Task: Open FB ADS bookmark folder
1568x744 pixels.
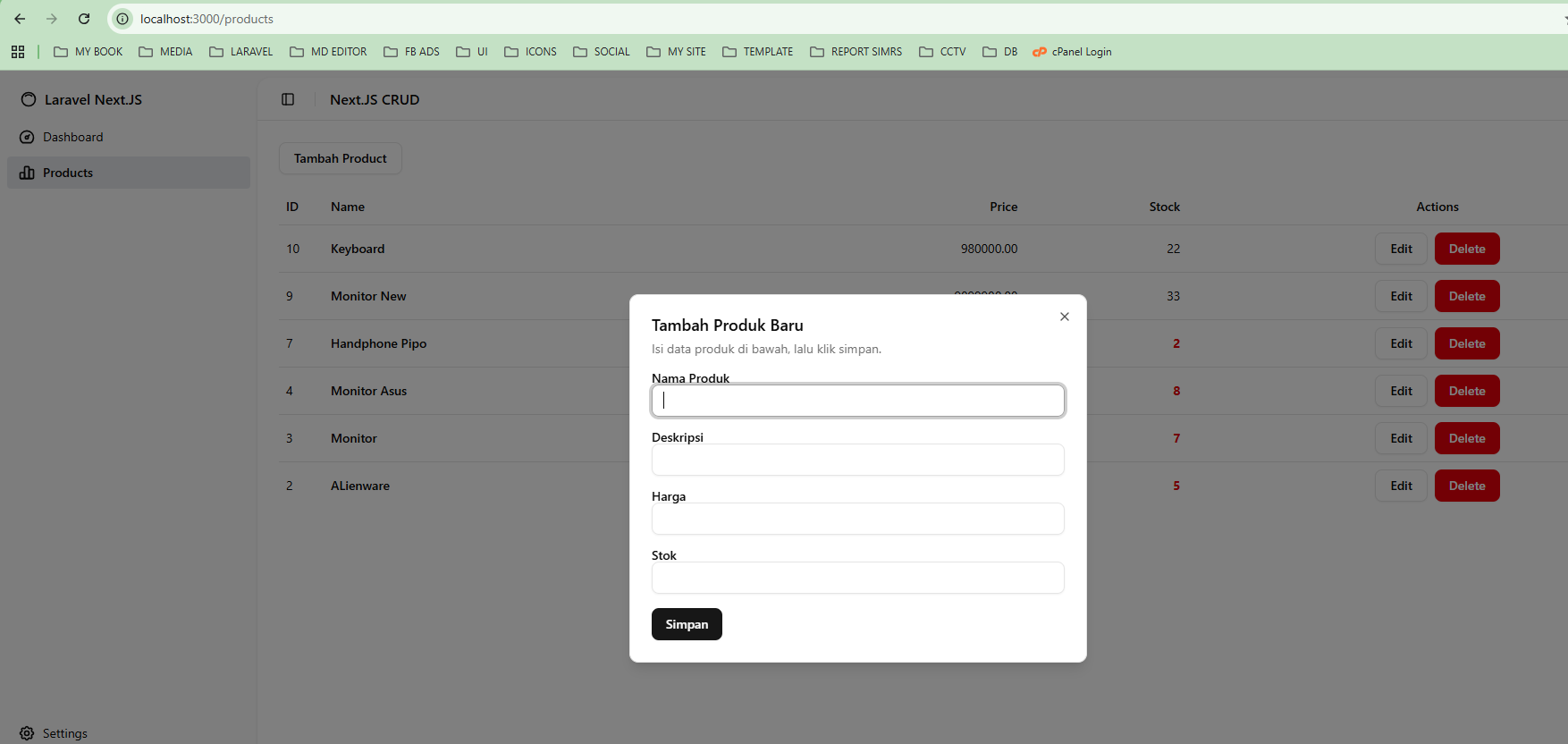Action: point(411,52)
